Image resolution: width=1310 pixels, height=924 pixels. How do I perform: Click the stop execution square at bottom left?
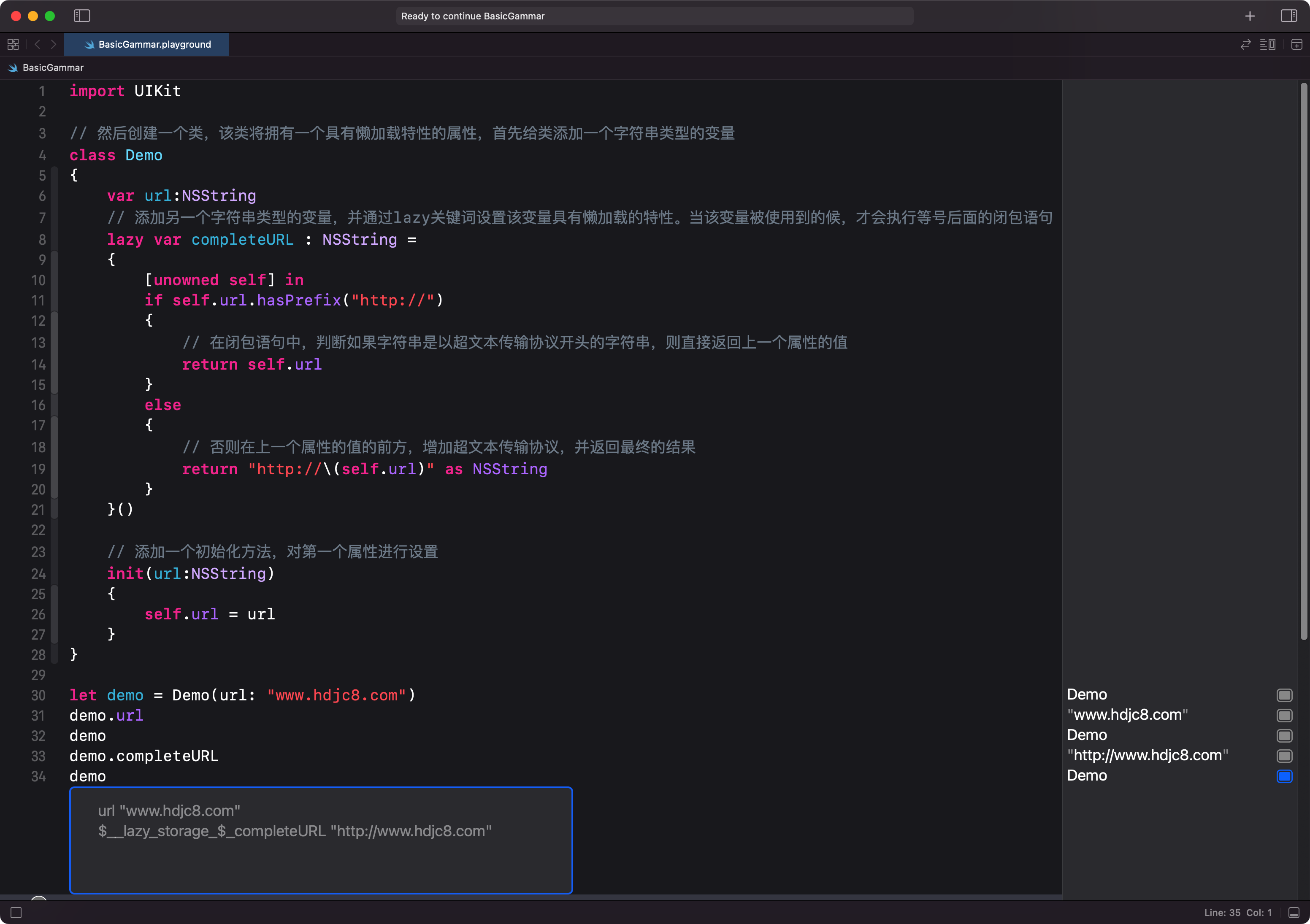(16, 913)
